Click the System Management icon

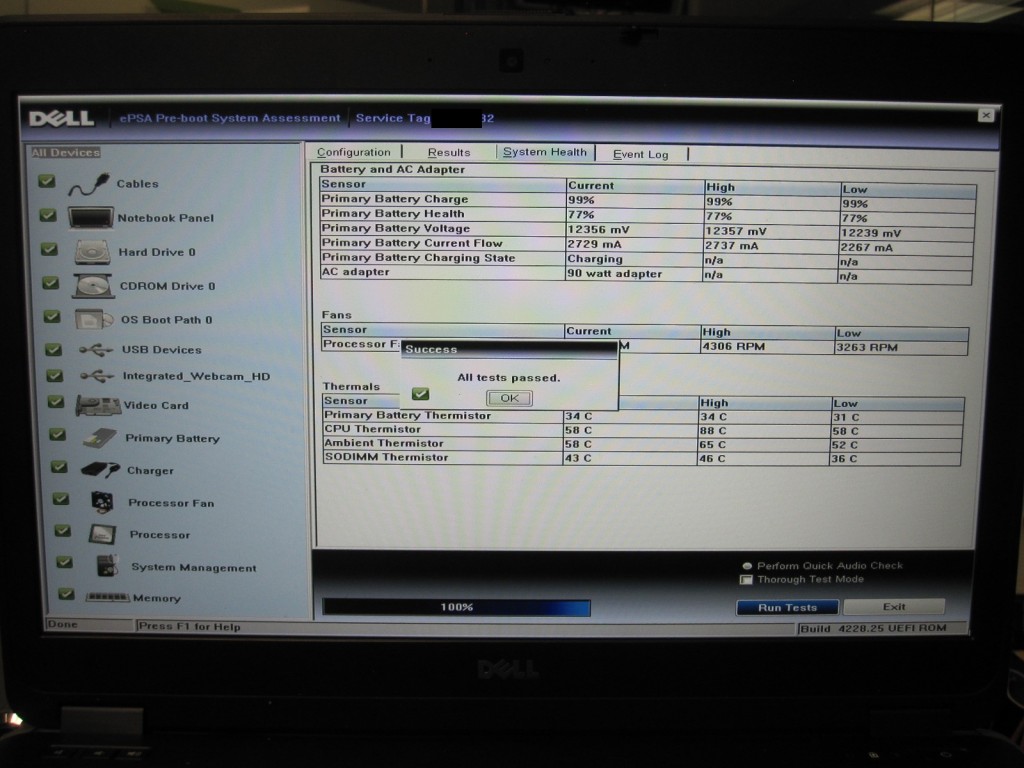pyautogui.click(x=107, y=566)
